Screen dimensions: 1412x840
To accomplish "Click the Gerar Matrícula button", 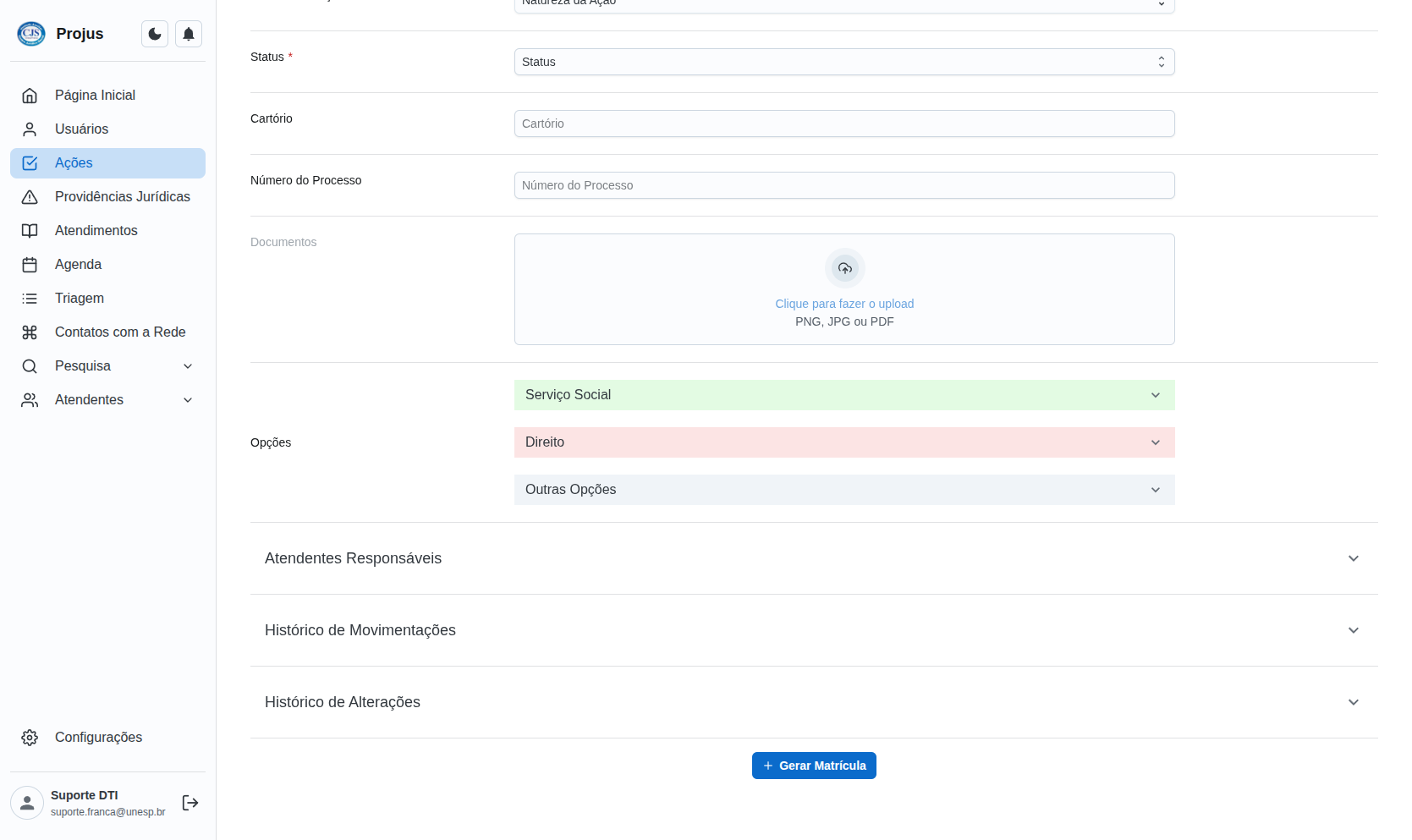I will tap(814, 766).
